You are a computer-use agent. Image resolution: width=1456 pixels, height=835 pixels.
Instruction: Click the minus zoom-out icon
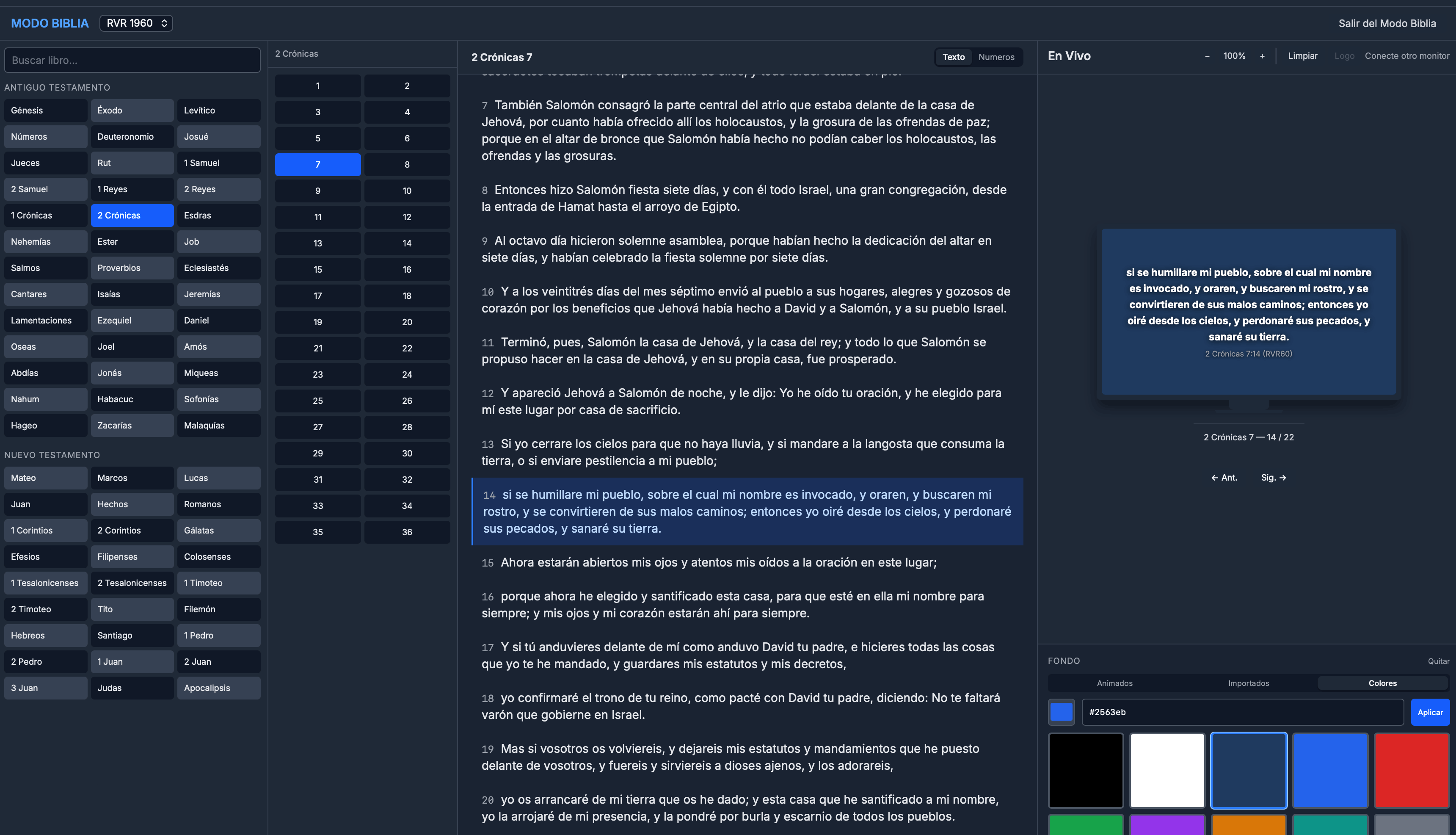(1207, 56)
